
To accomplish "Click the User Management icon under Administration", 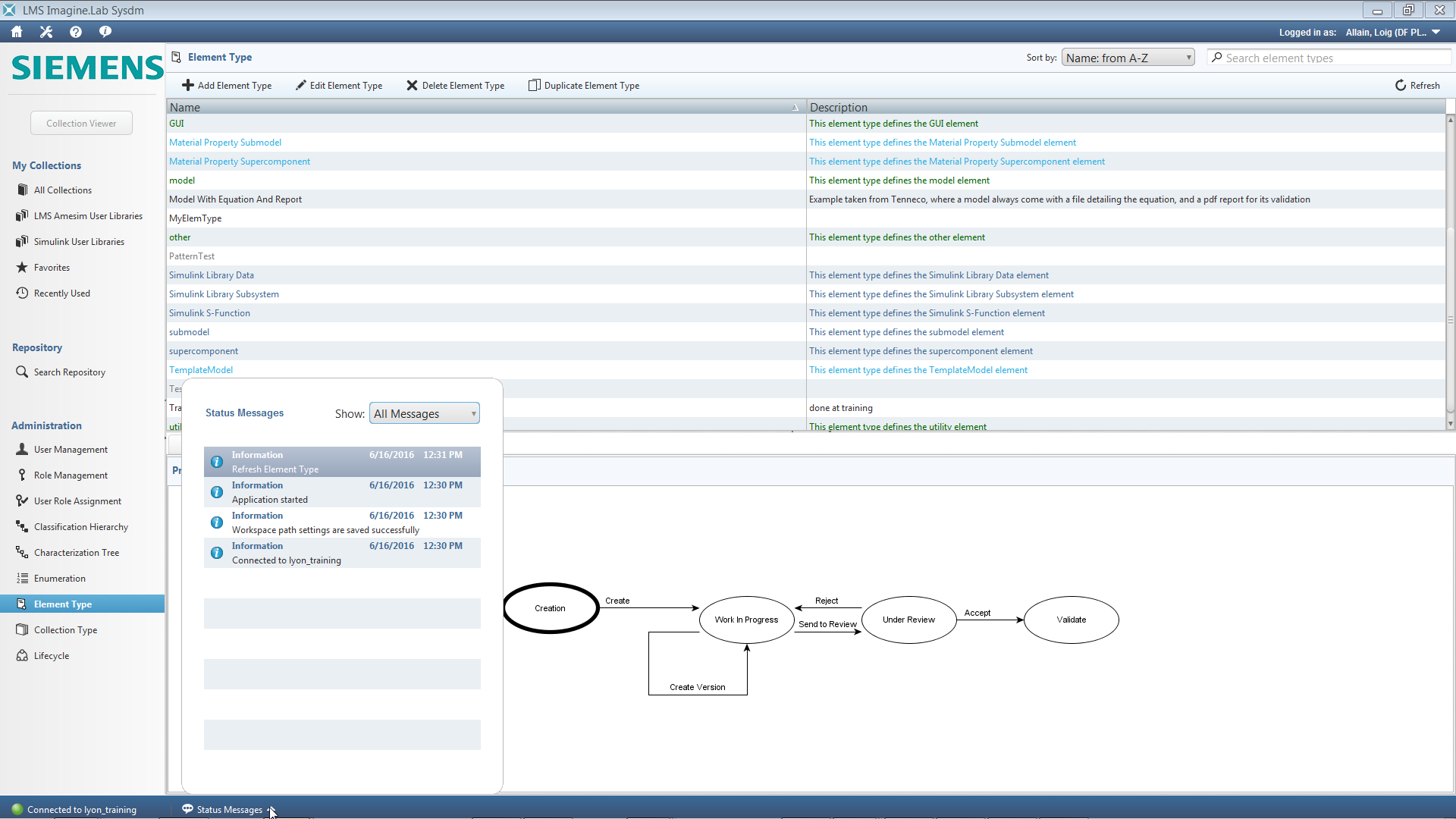I will click(x=22, y=449).
